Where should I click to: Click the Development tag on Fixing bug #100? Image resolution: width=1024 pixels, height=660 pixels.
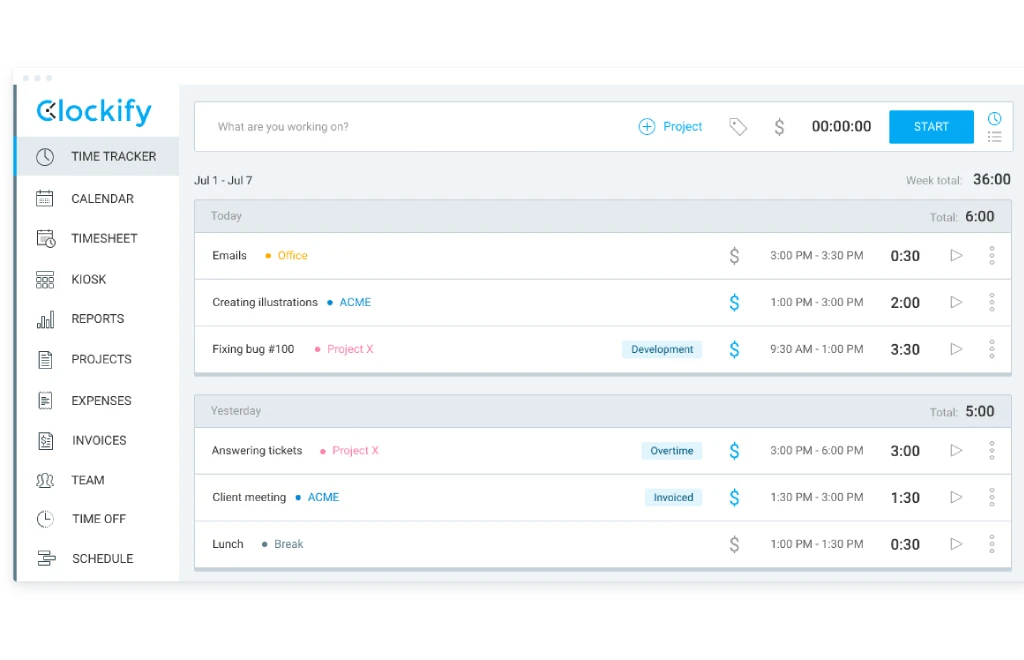(662, 349)
